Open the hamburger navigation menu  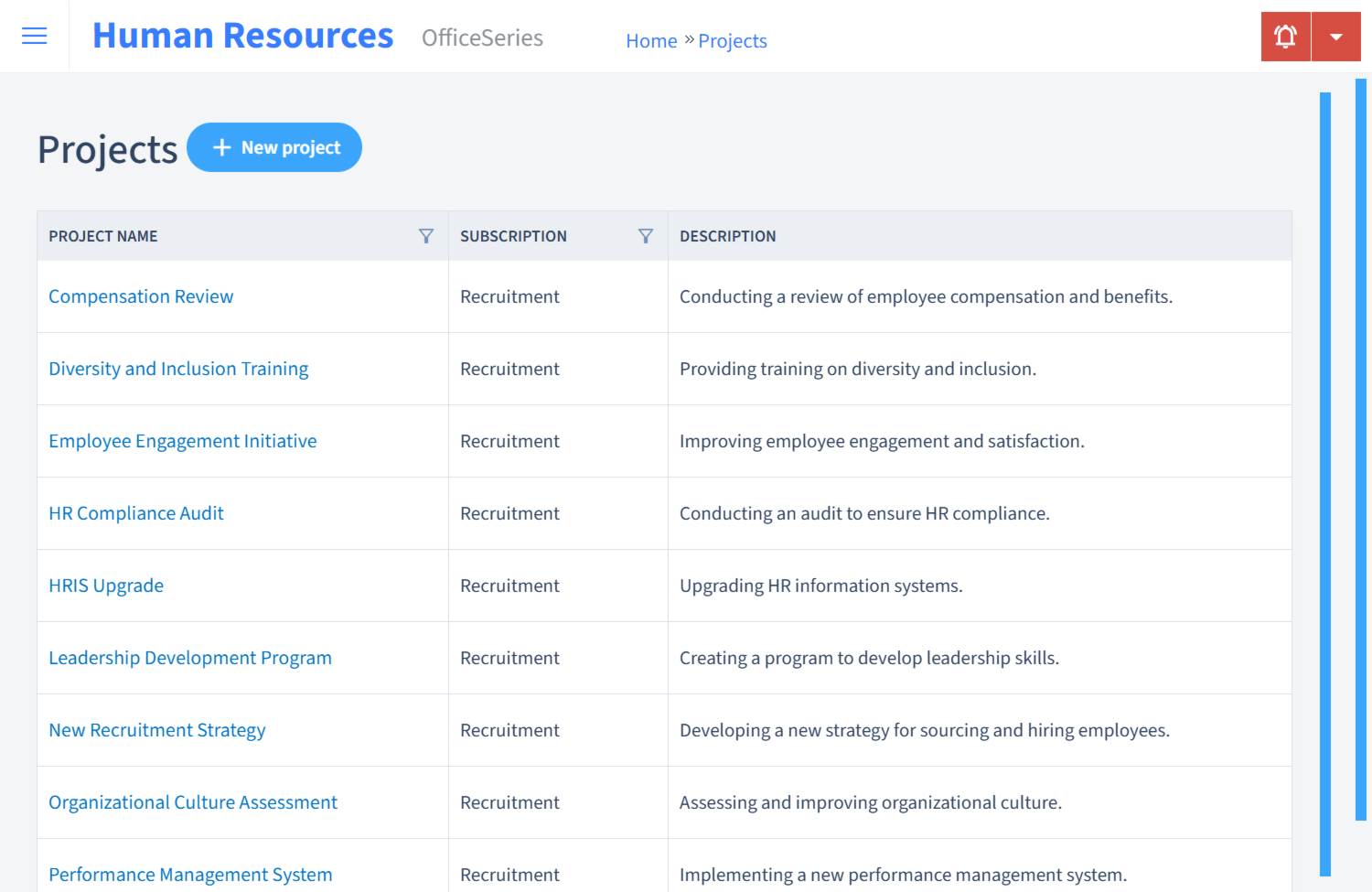click(x=34, y=36)
